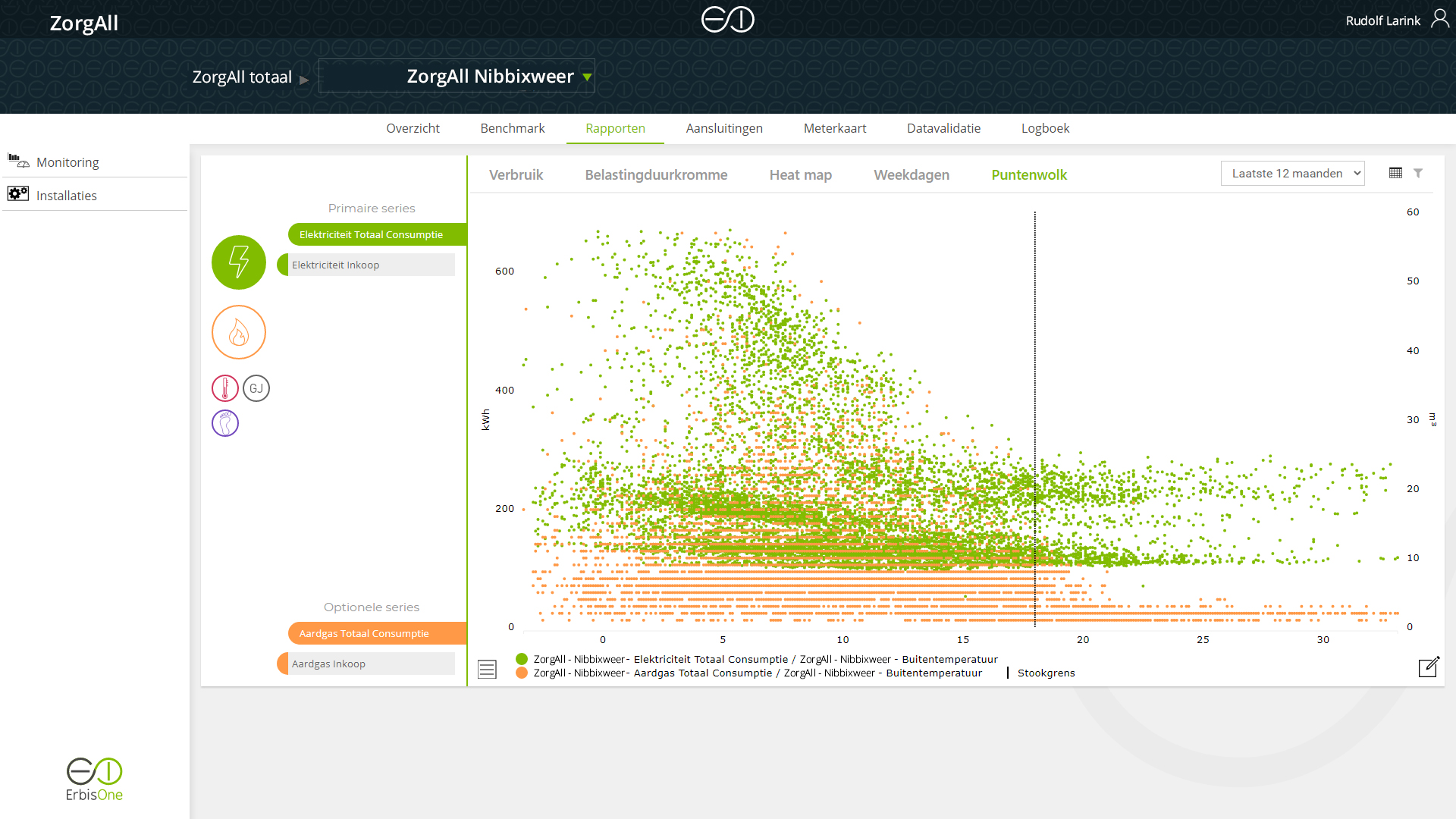Toggle the orange gas legend entry
This screenshot has height=819, width=1456.
748,673
